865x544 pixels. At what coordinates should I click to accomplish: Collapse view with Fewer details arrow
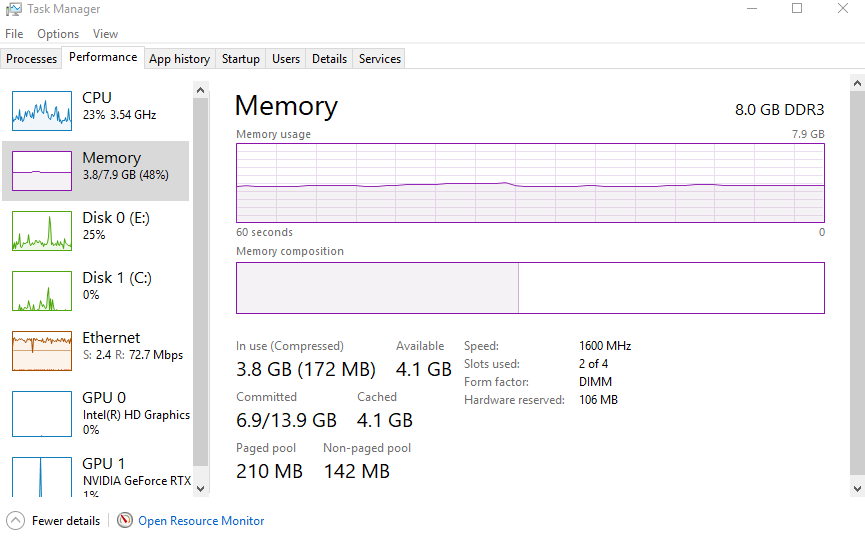(x=16, y=521)
